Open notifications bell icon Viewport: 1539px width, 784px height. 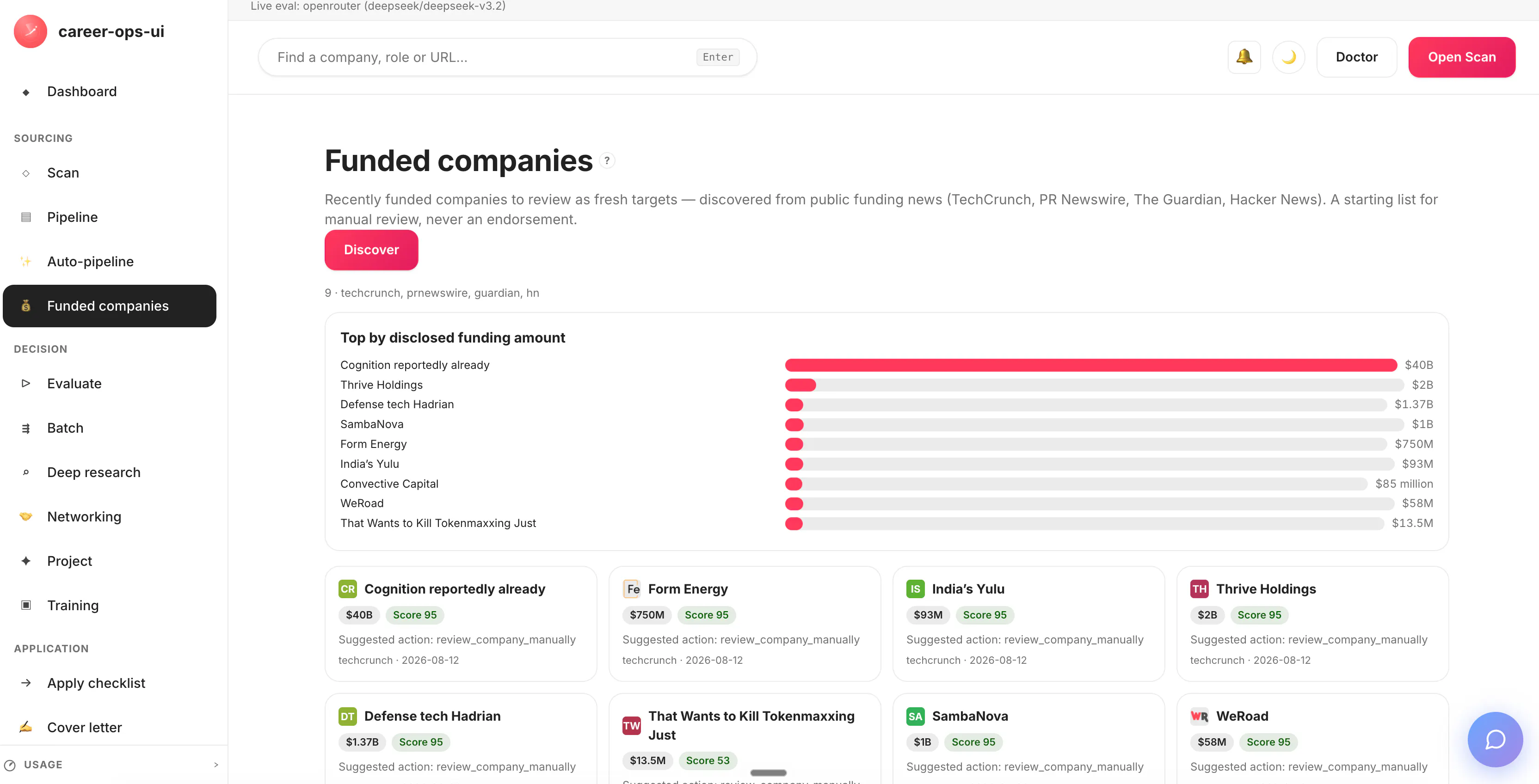pos(1244,57)
